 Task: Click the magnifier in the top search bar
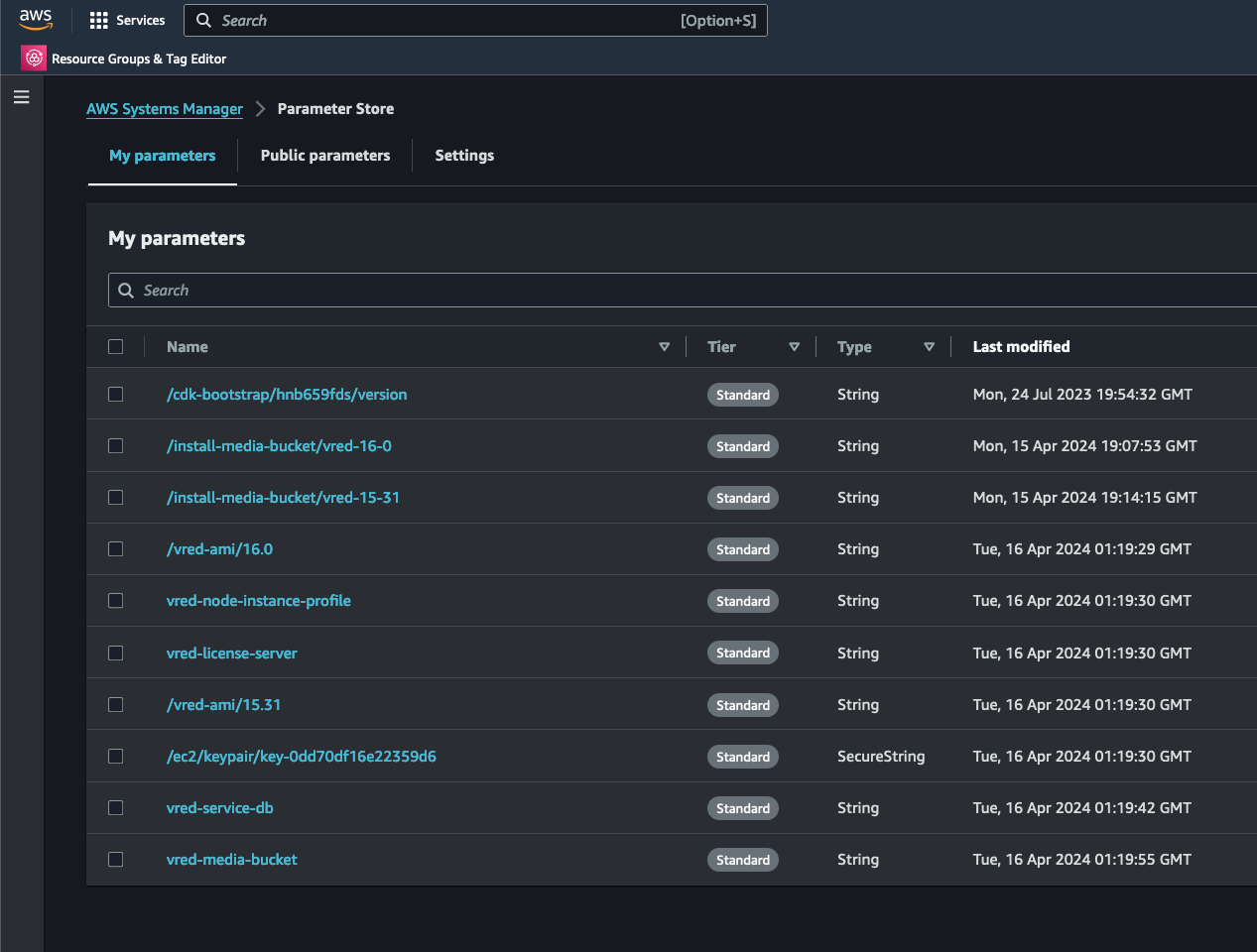point(203,20)
